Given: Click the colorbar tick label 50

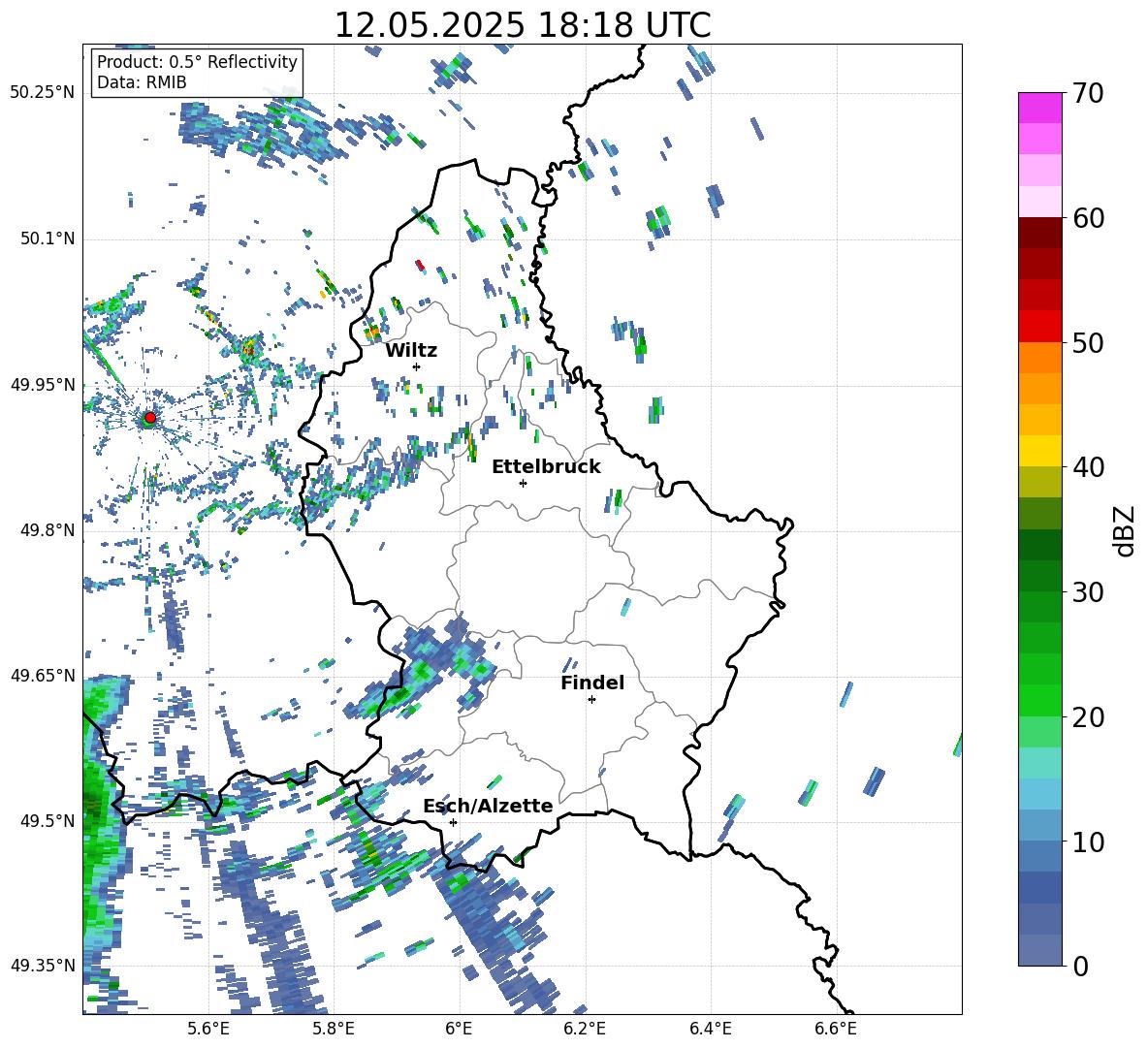Looking at the screenshot, I should pyautogui.click(x=1088, y=343).
